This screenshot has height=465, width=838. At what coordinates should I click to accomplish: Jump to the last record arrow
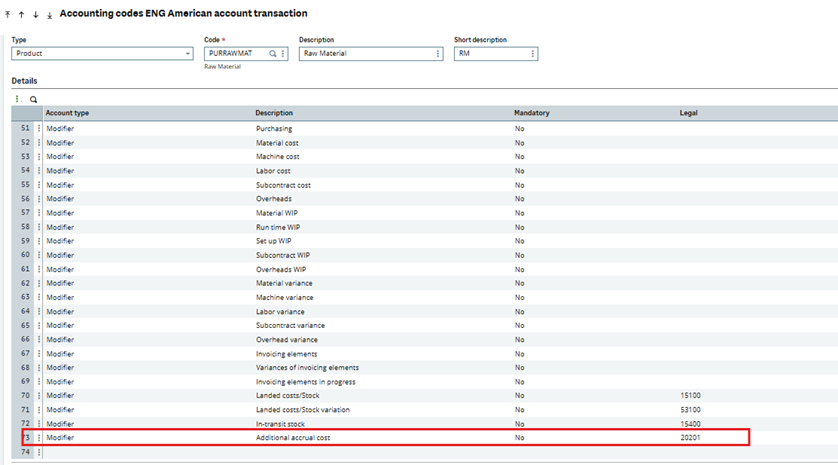(49, 14)
